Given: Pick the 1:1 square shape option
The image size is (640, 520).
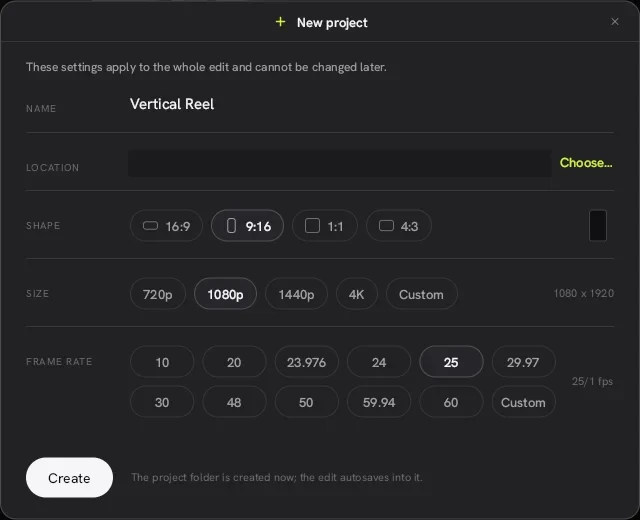Looking at the screenshot, I should (325, 226).
